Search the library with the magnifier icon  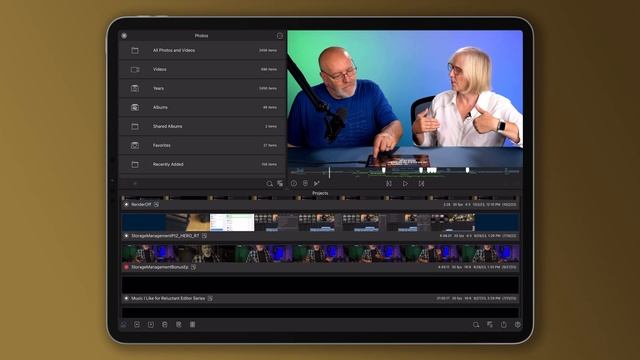pos(269,184)
